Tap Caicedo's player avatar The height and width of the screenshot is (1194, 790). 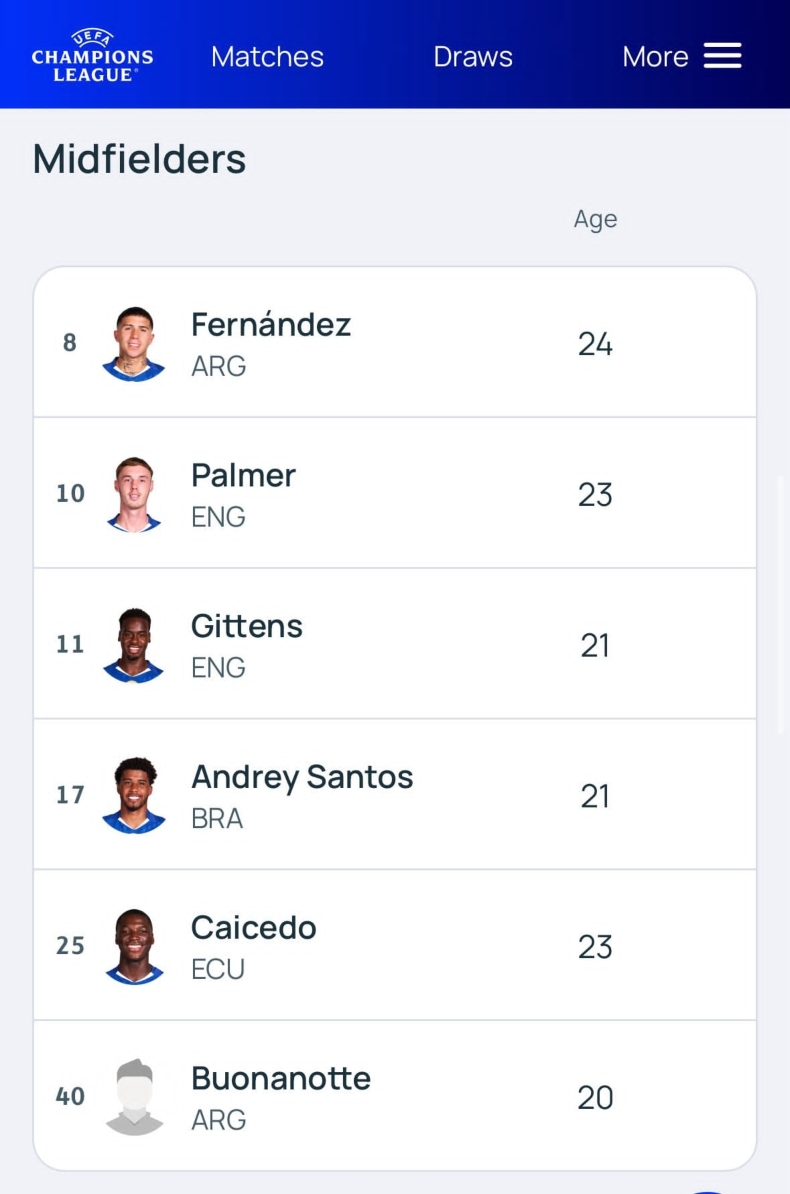pos(133,946)
